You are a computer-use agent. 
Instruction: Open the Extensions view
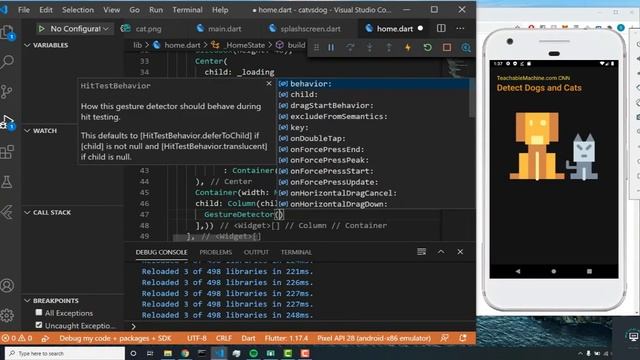click(x=7, y=152)
